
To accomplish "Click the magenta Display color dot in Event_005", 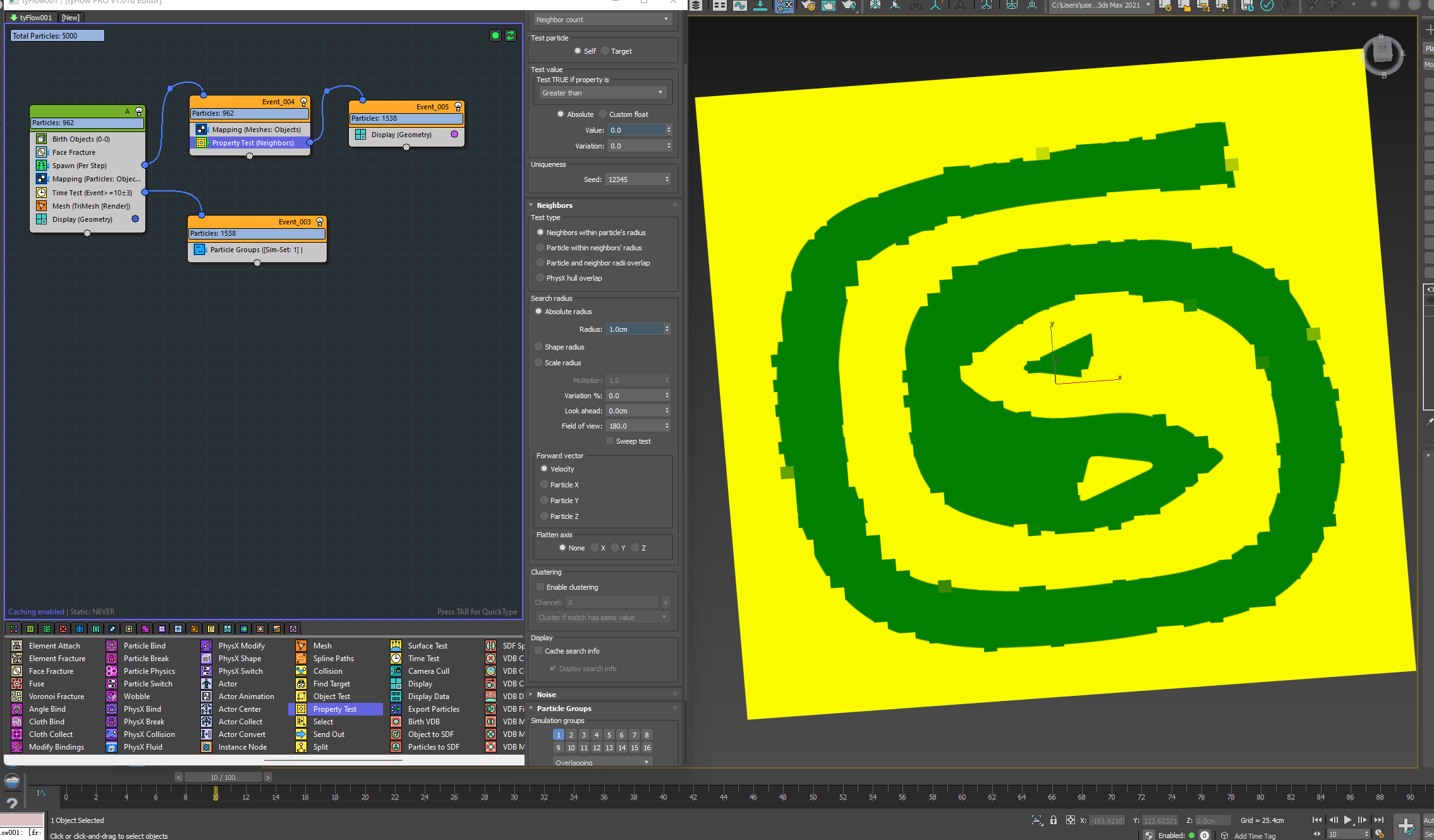I will [454, 134].
